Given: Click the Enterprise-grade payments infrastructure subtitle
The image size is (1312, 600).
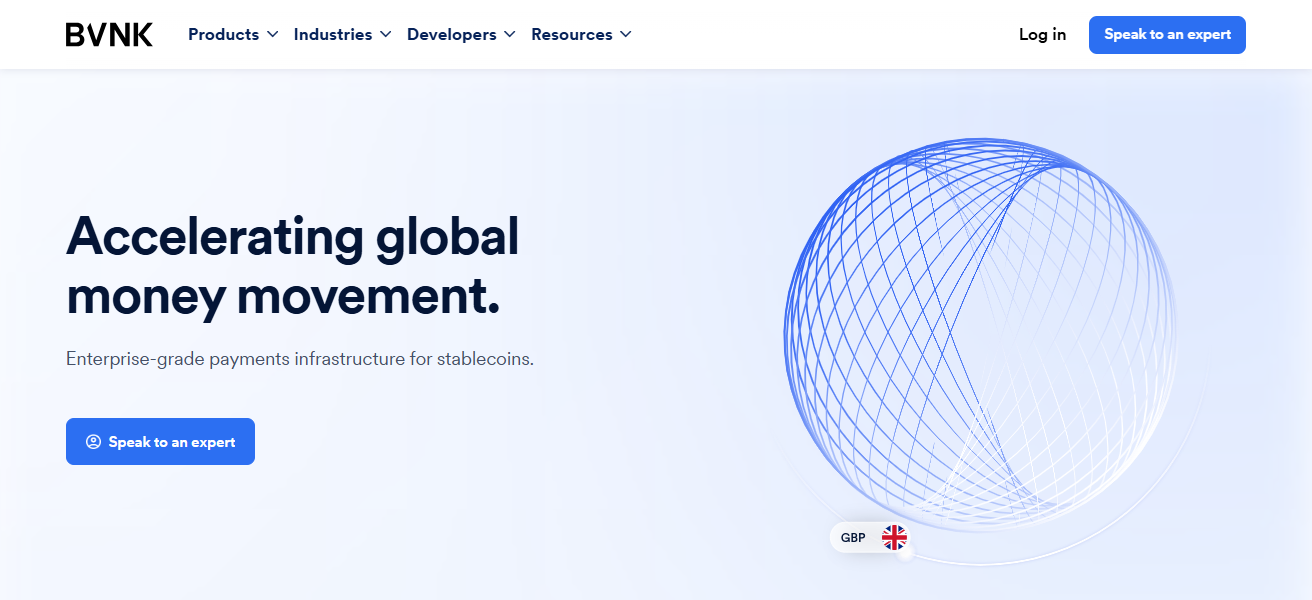Looking at the screenshot, I should [x=299, y=359].
